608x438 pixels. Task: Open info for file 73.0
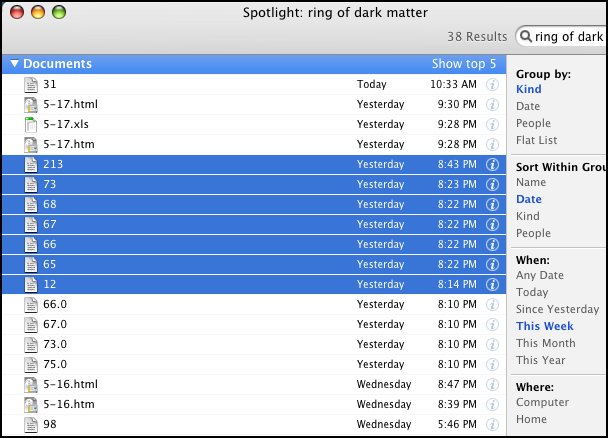click(x=492, y=344)
